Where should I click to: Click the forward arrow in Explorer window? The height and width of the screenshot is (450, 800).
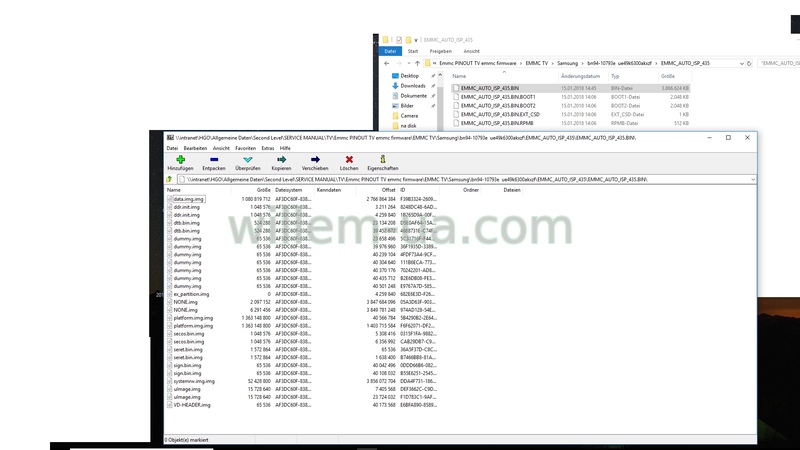[398, 63]
